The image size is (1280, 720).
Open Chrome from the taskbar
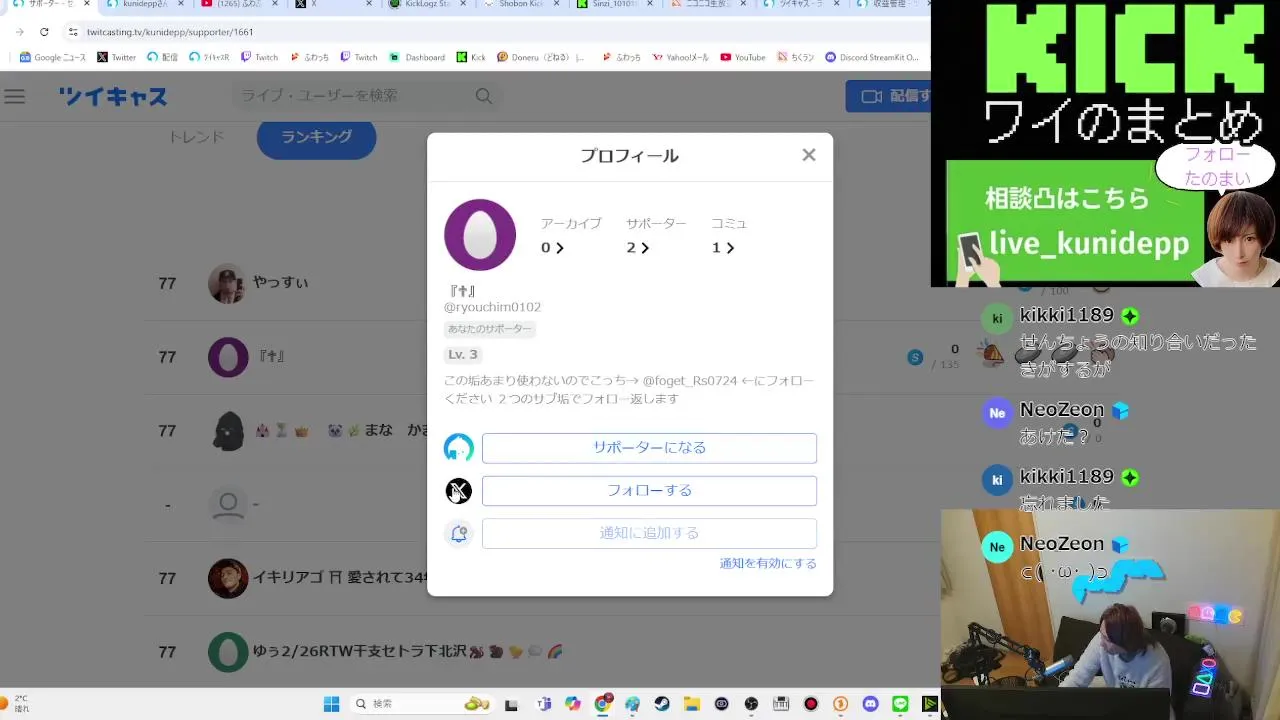click(x=603, y=704)
